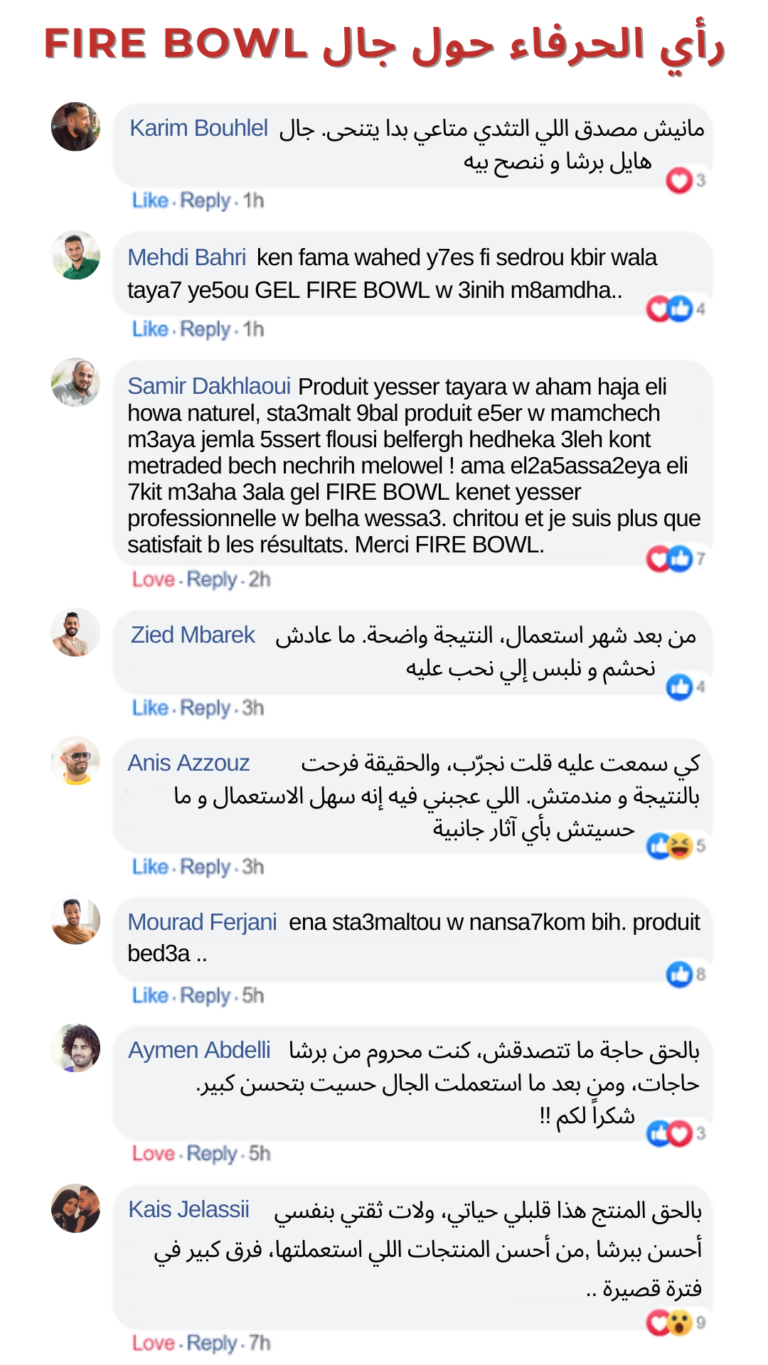The height and width of the screenshot is (1365, 768).
Task: Click the reaction icons on Mehdi Bahri's comment
Action: (669, 309)
